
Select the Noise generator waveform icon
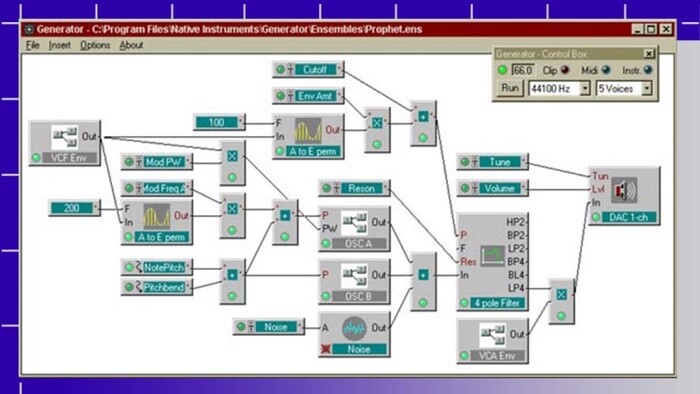[354, 328]
